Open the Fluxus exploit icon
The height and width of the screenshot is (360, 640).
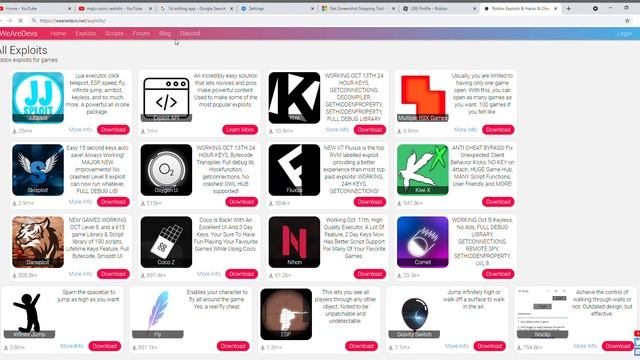click(x=294, y=170)
